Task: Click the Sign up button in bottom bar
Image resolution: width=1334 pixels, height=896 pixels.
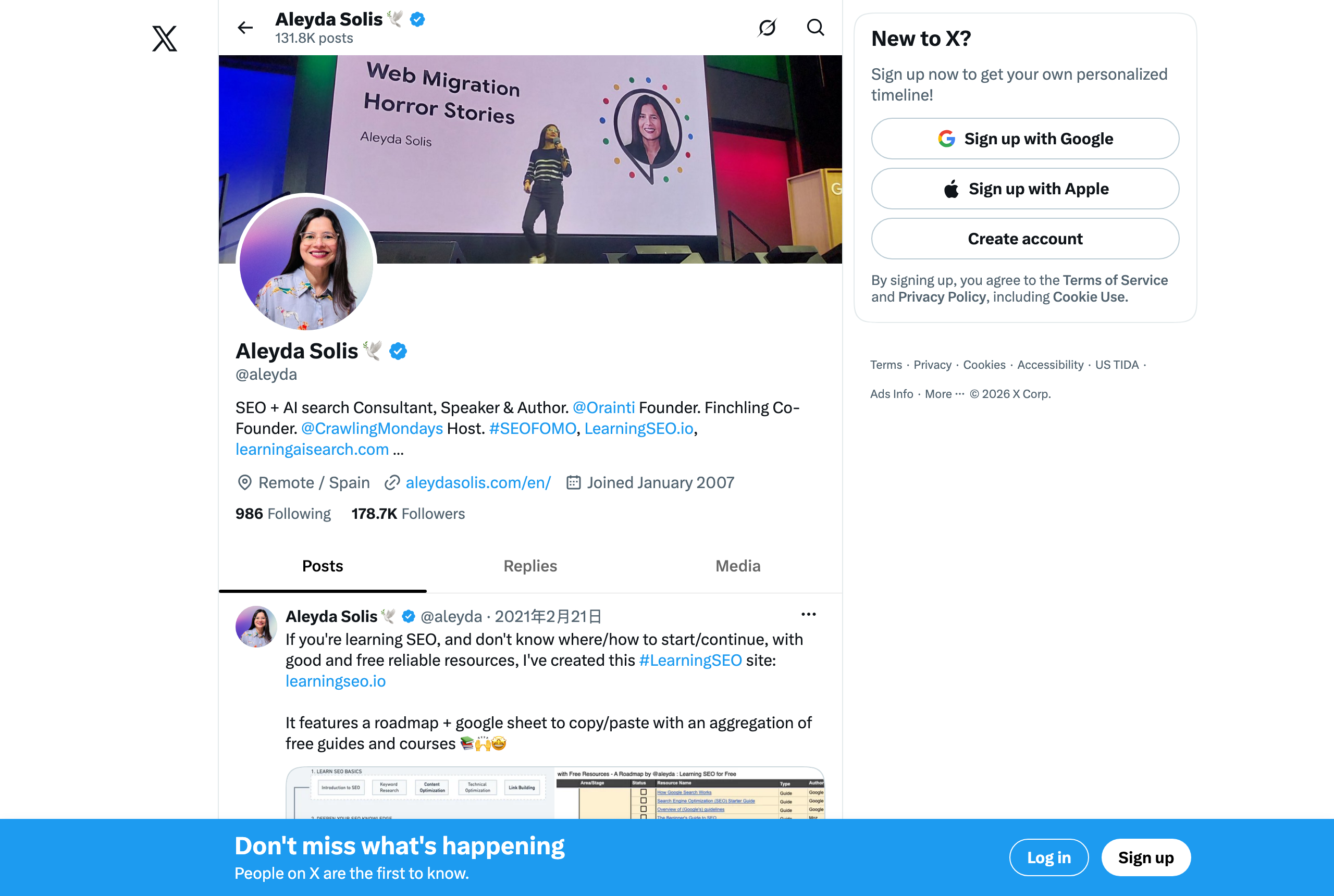Action: (1146, 857)
